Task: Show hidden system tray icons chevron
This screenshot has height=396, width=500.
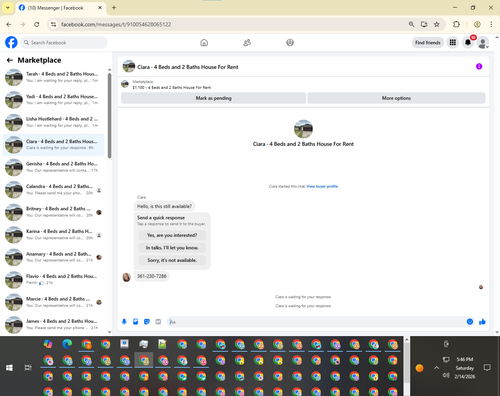Action: [436, 368]
